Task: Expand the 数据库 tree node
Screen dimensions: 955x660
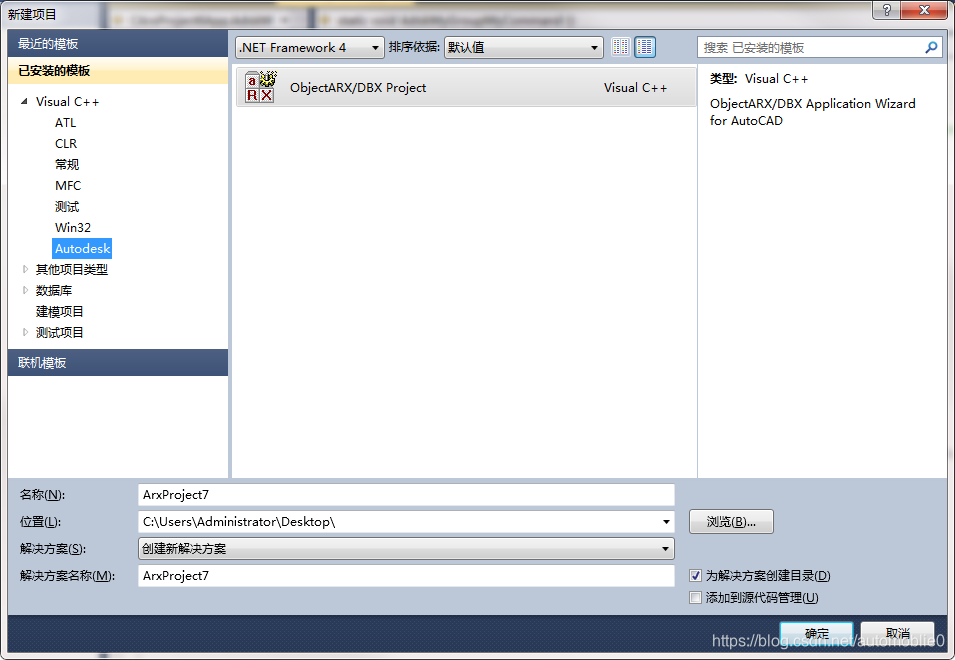Action: click(x=25, y=290)
